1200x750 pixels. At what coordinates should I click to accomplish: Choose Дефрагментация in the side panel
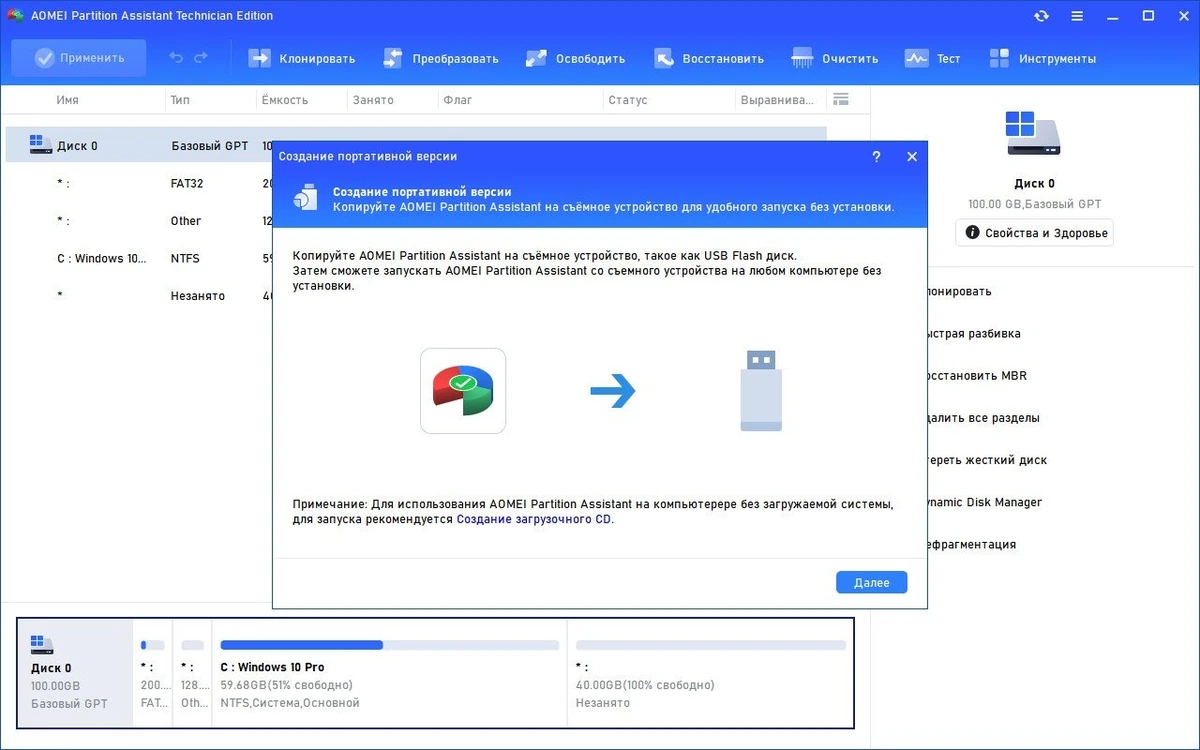click(x=972, y=544)
